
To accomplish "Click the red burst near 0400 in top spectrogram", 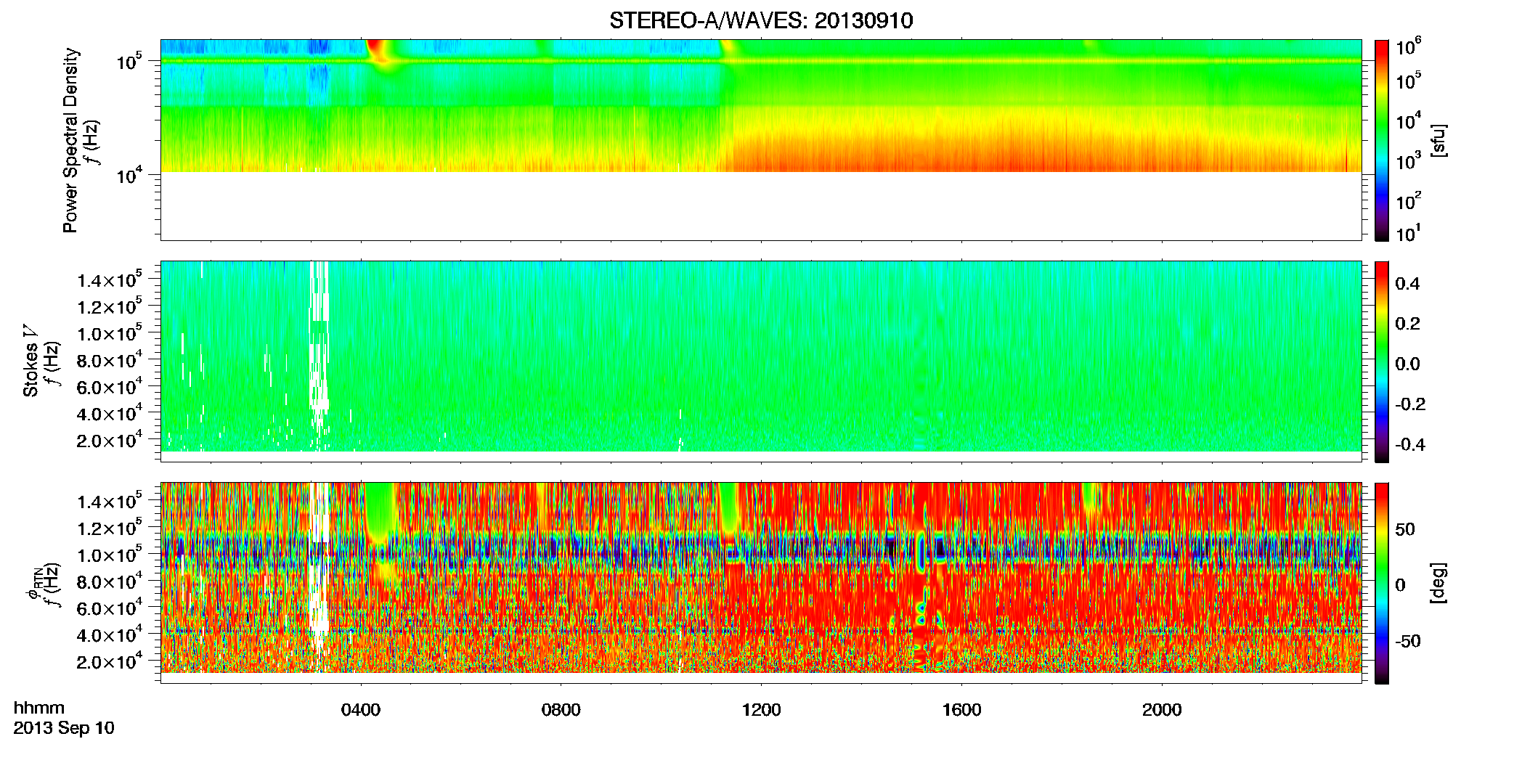I will pyautogui.click(x=378, y=52).
